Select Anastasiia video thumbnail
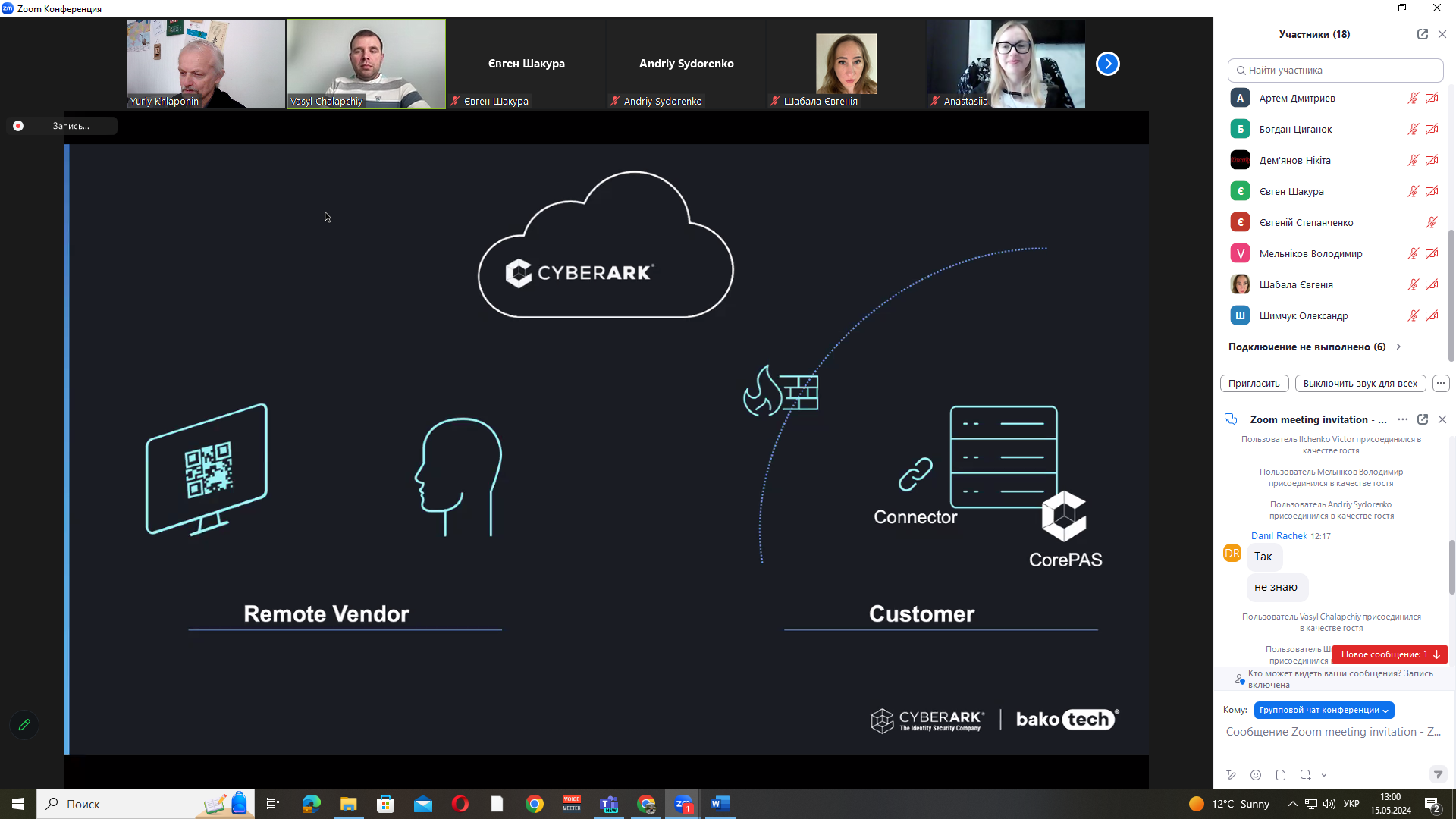This screenshot has height=819, width=1456. click(x=1006, y=64)
